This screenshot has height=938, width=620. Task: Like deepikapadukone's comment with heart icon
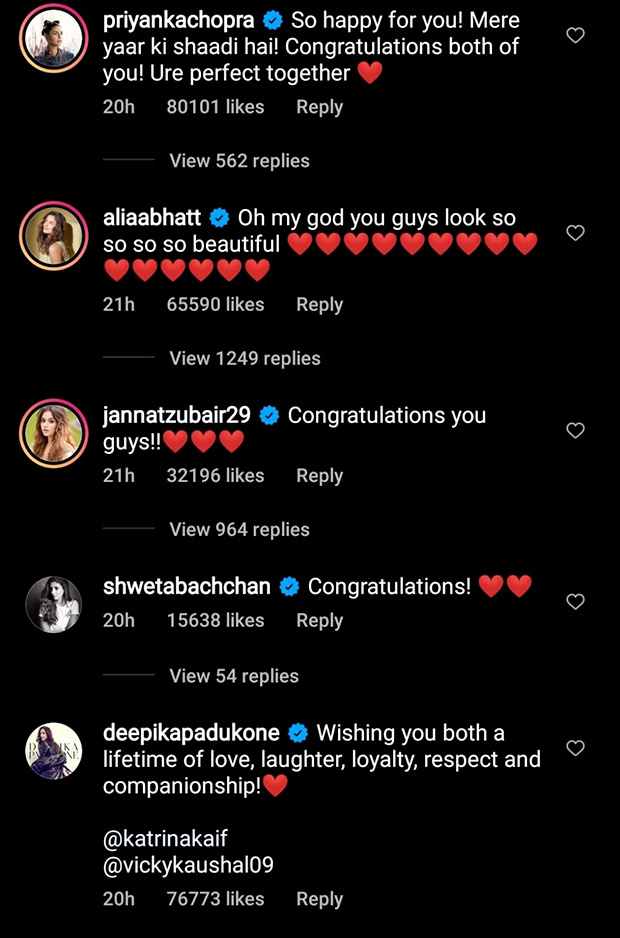(575, 748)
